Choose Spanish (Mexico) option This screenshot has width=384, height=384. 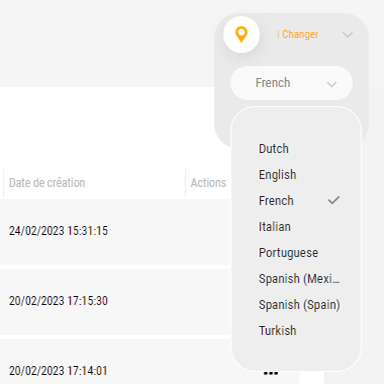point(299,279)
